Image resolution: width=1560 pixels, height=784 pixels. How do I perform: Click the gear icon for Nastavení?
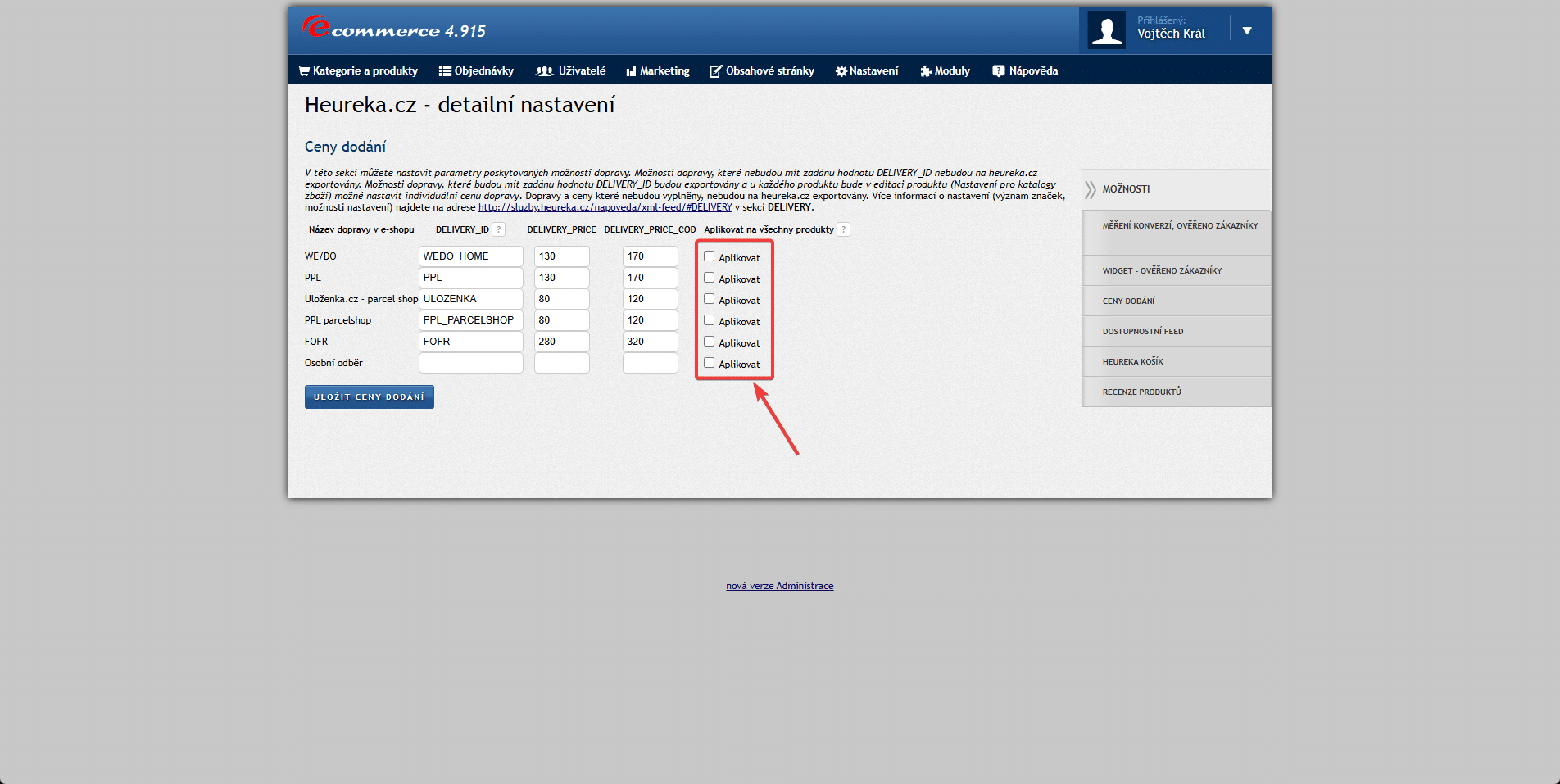841,71
